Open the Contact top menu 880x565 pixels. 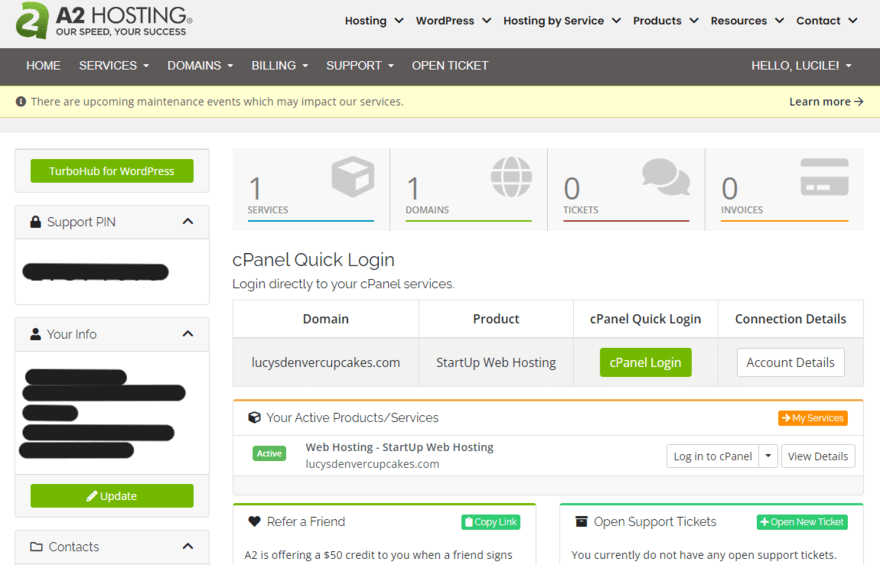pyautogui.click(x=827, y=21)
